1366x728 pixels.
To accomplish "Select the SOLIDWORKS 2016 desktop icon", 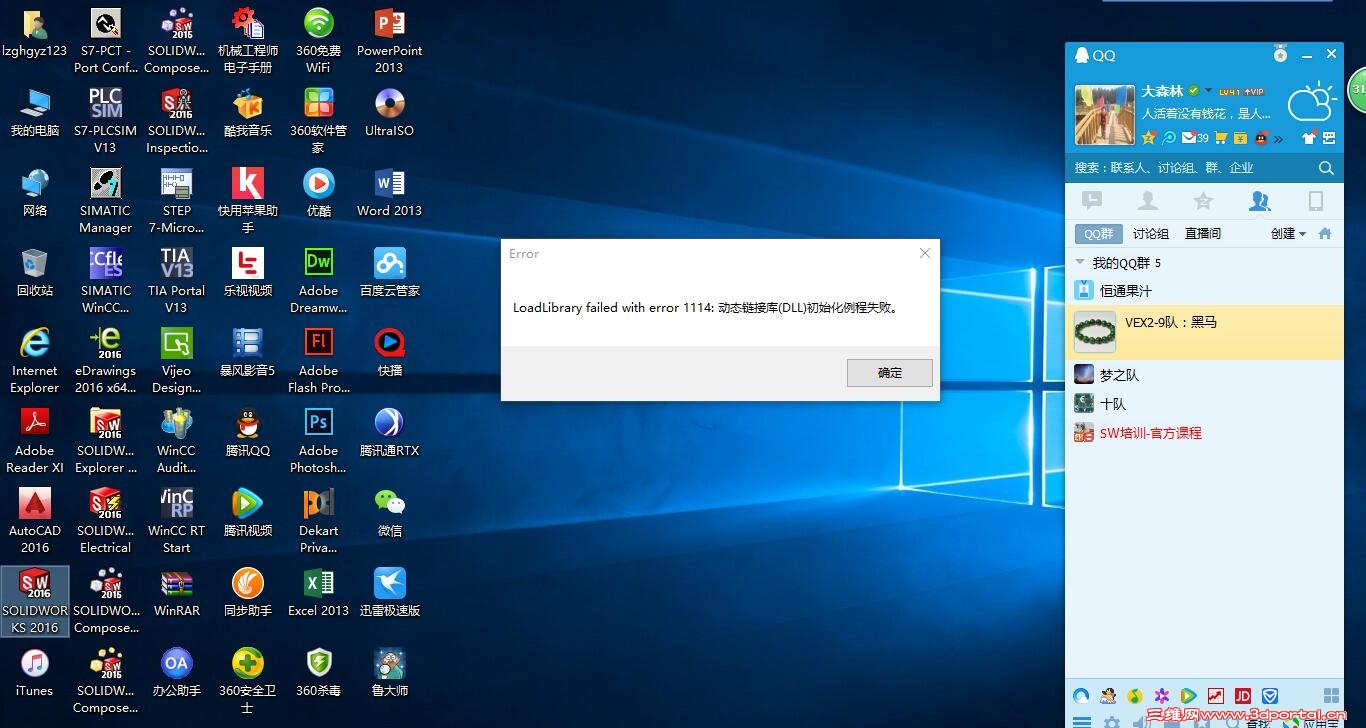I will click(x=35, y=601).
